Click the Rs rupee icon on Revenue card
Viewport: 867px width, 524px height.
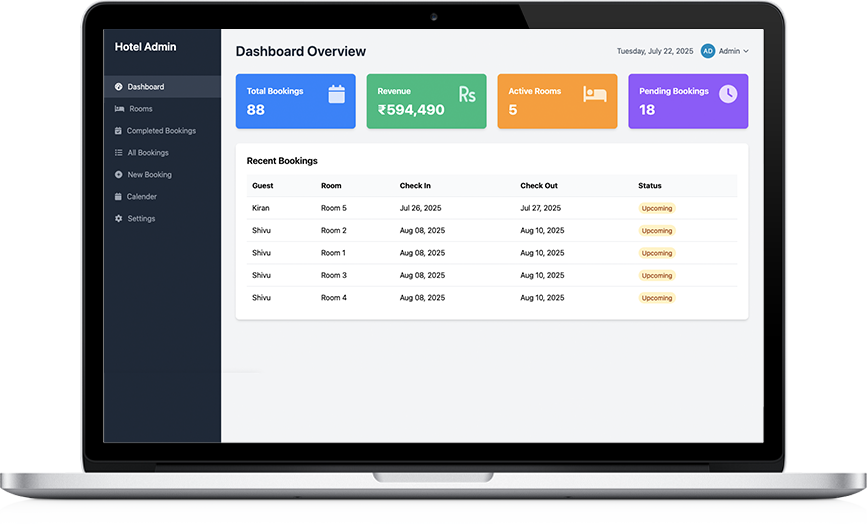[x=467, y=94]
